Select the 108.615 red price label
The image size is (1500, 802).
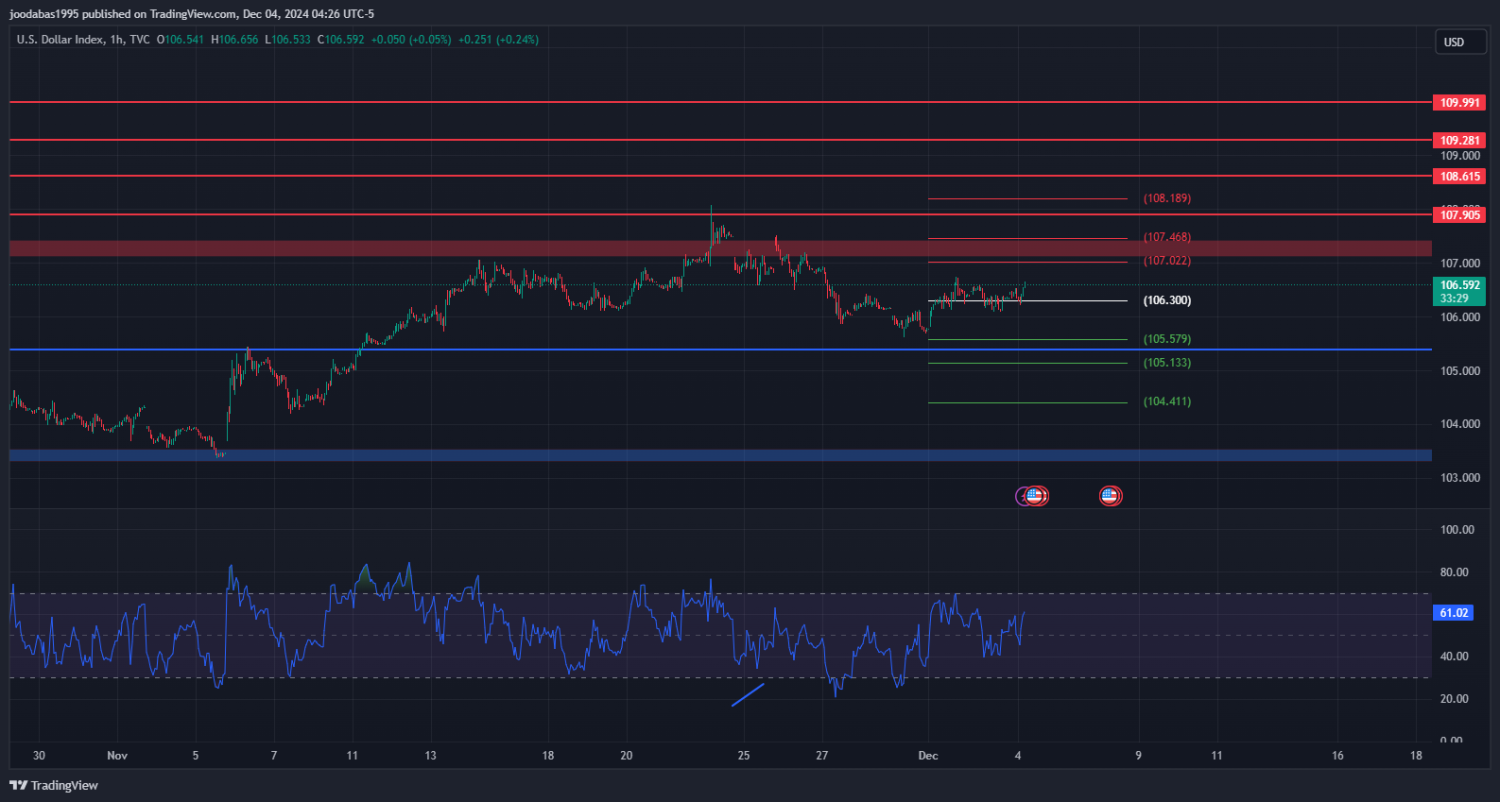point(1459,176)
